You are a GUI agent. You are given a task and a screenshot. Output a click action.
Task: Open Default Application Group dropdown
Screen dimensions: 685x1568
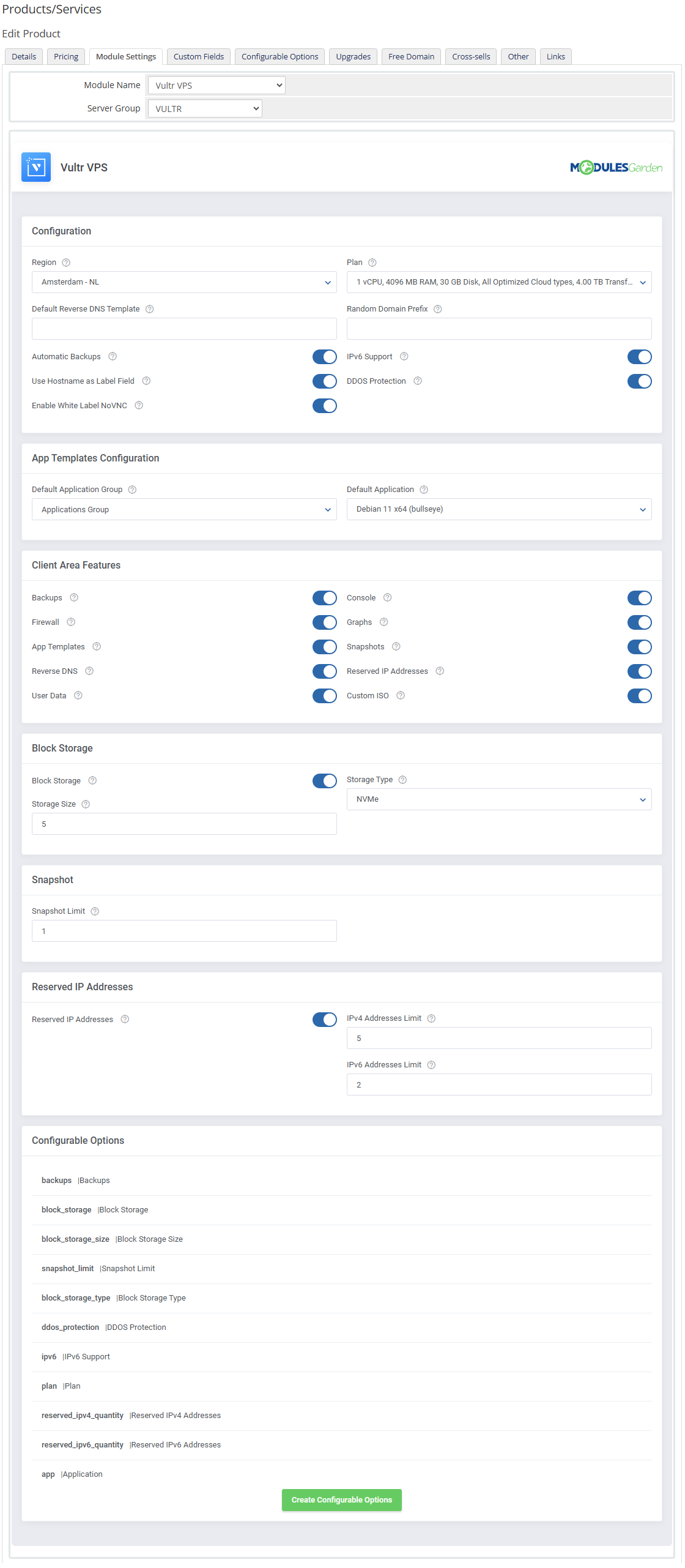pos(184,509)
